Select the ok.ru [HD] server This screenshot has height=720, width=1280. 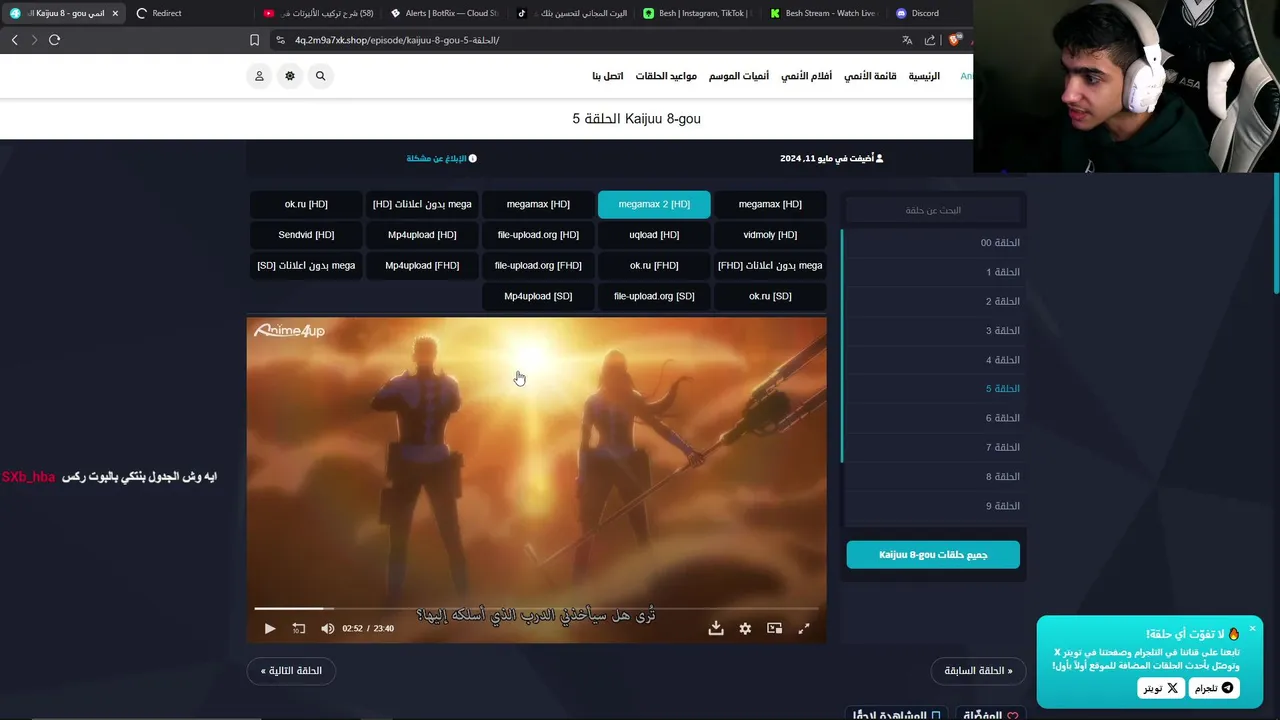pos(306,204)
